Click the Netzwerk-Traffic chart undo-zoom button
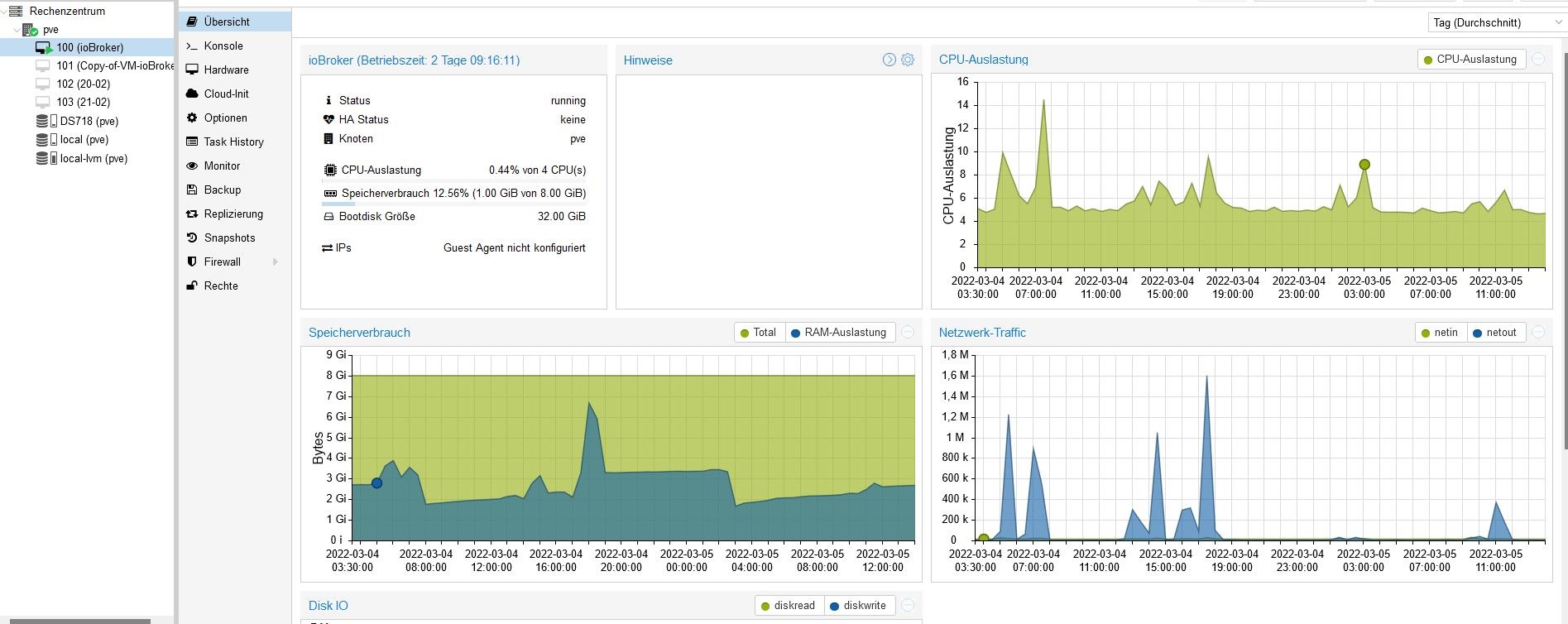1568x624 pixels. (1538, 332)
